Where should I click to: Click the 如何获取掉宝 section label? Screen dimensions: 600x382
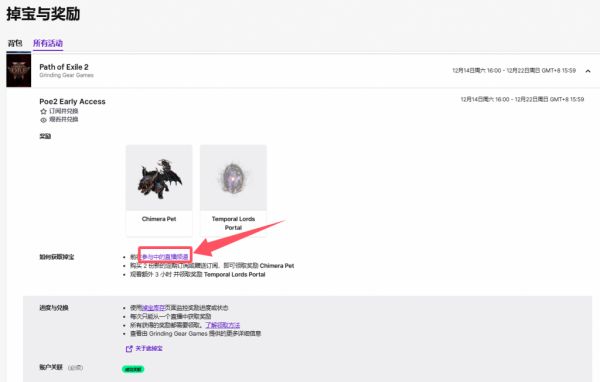coord(57,257)
